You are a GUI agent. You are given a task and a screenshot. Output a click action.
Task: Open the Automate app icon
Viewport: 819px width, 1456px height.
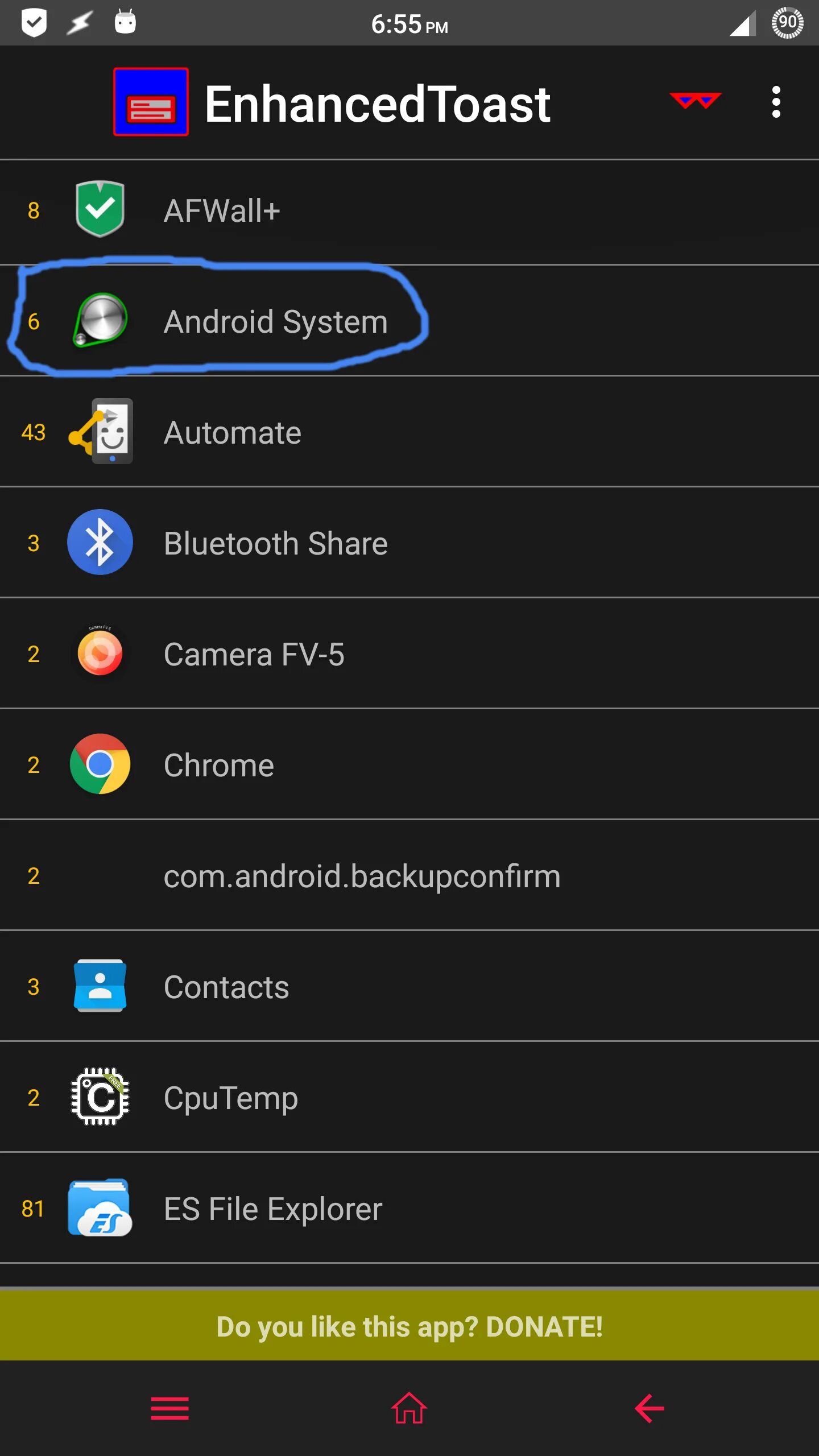pyautogui.click(x=101, y=431)
